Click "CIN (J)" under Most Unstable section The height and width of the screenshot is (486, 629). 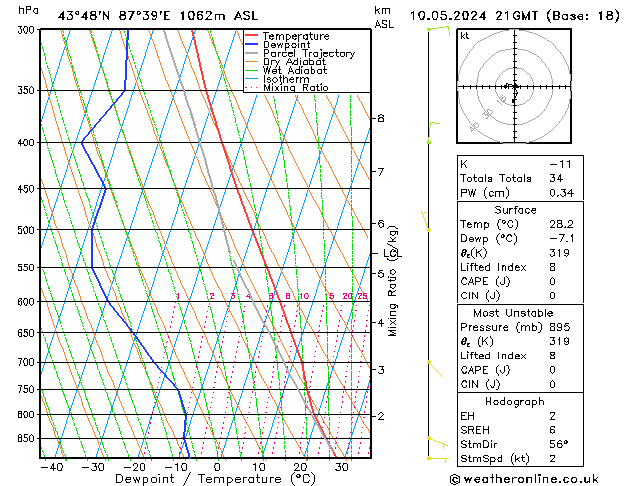pos(480,385)
